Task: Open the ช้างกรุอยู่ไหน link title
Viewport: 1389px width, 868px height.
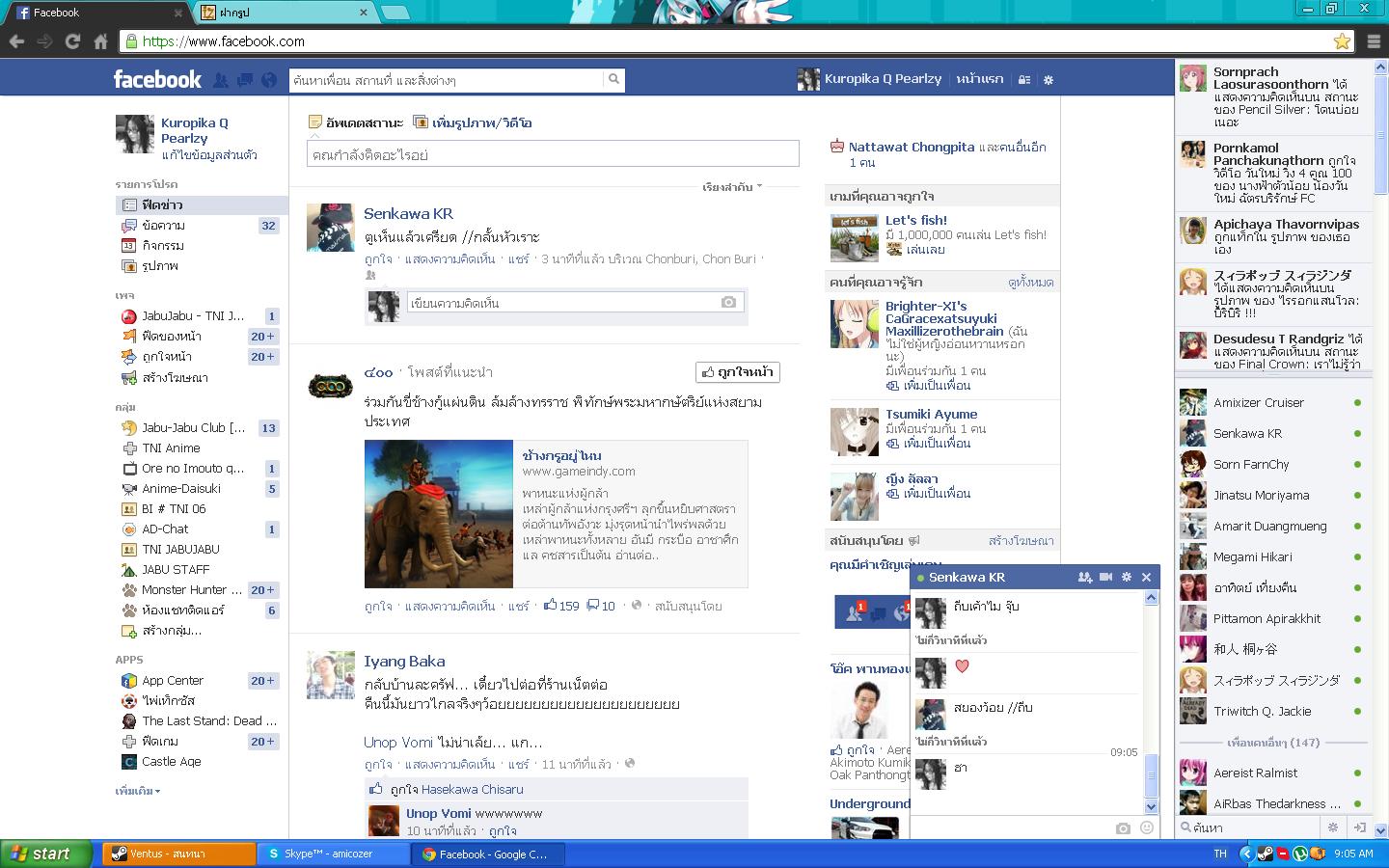Action: (561, 455)
